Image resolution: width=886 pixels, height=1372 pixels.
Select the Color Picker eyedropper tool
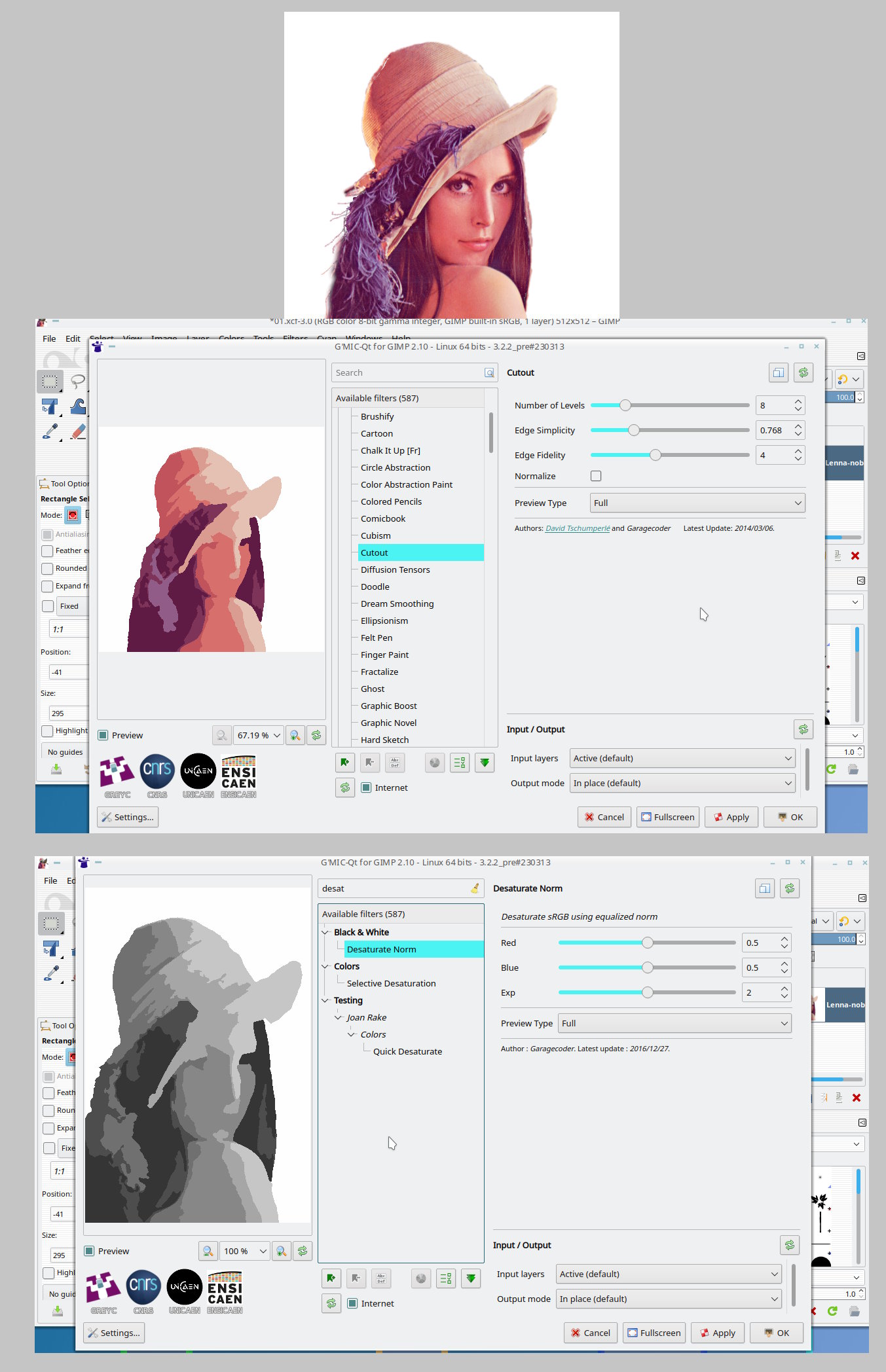click(x=50, y=431)
